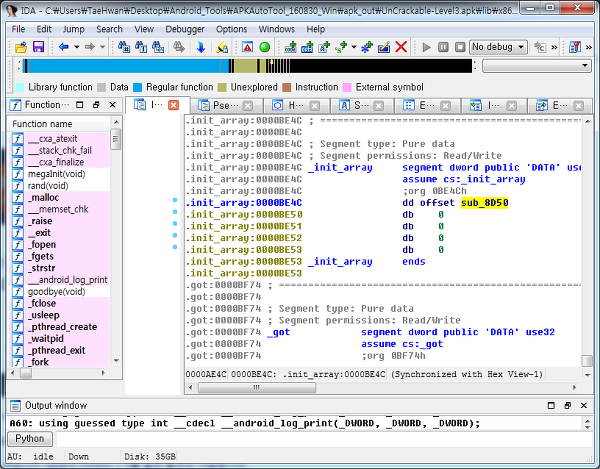Viewport: 600px width, 469px height.
Task: Maximize the Output window panel
Action: [x=551, y=405]
